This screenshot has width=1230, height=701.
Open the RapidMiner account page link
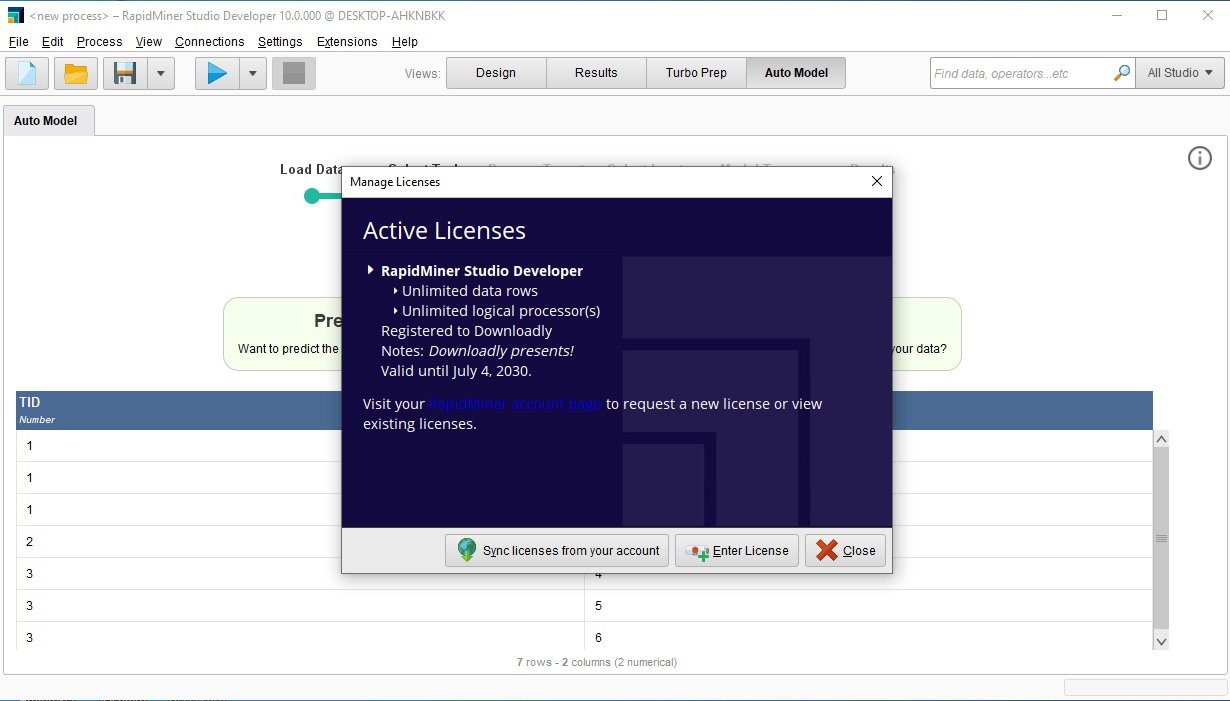point(515,404)
